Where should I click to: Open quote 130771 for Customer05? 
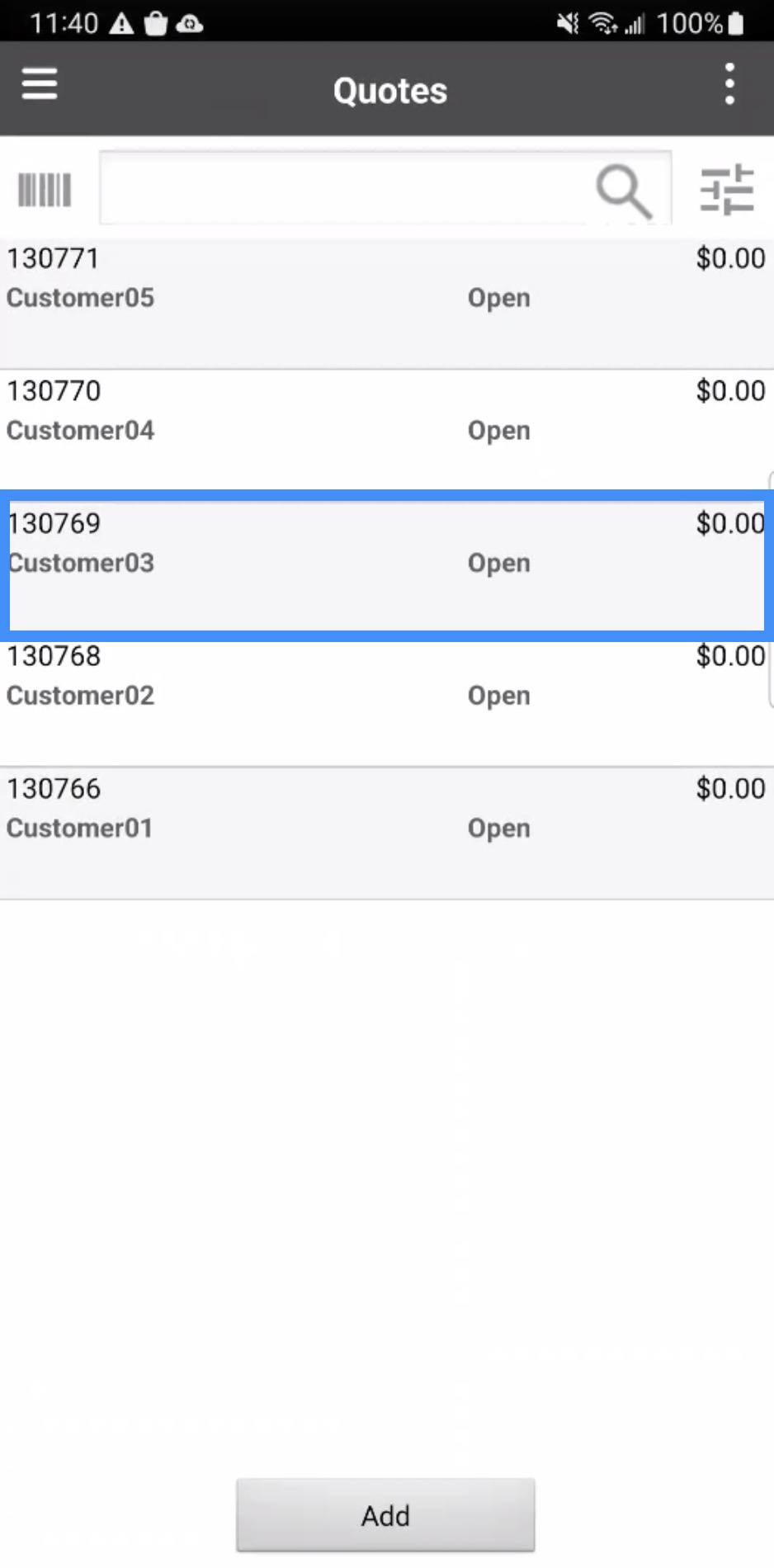[386, 304]
